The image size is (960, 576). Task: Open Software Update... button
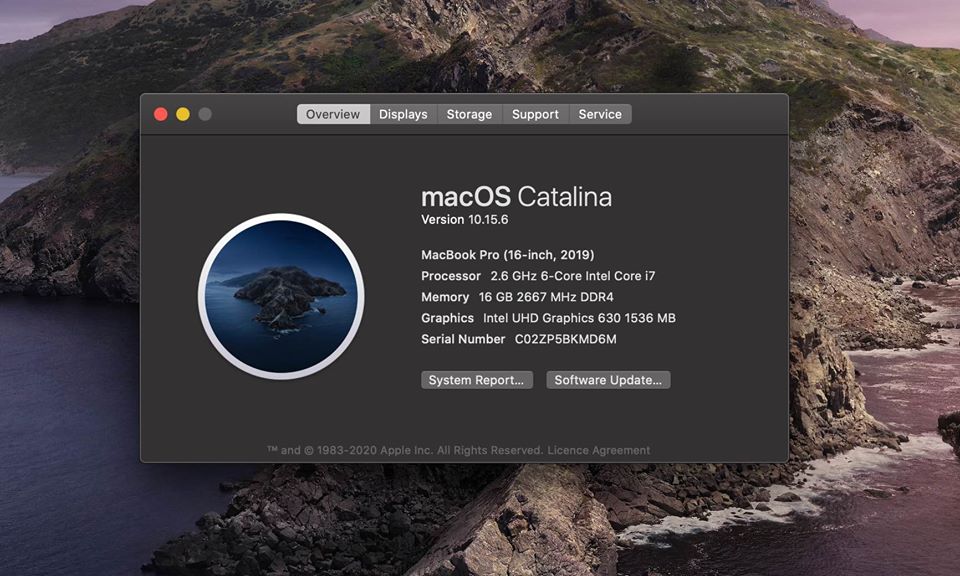click(x=608, y=380)
